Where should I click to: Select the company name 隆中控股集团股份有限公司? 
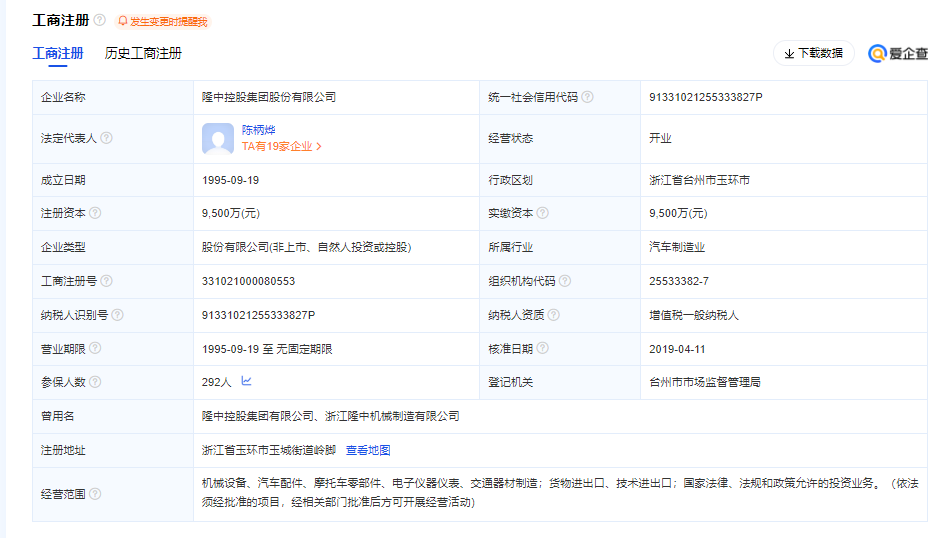[x=269, y=97]
